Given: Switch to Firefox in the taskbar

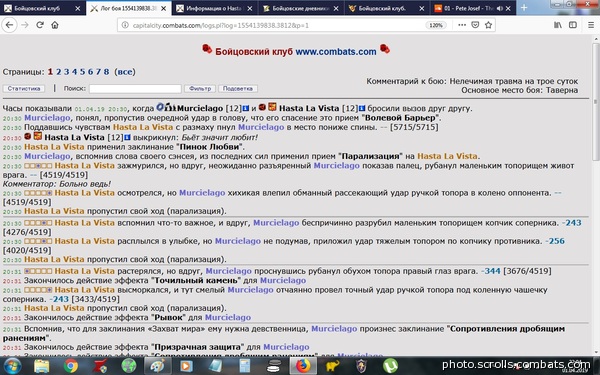Looking at the screenshot, I should coord(303,366).
